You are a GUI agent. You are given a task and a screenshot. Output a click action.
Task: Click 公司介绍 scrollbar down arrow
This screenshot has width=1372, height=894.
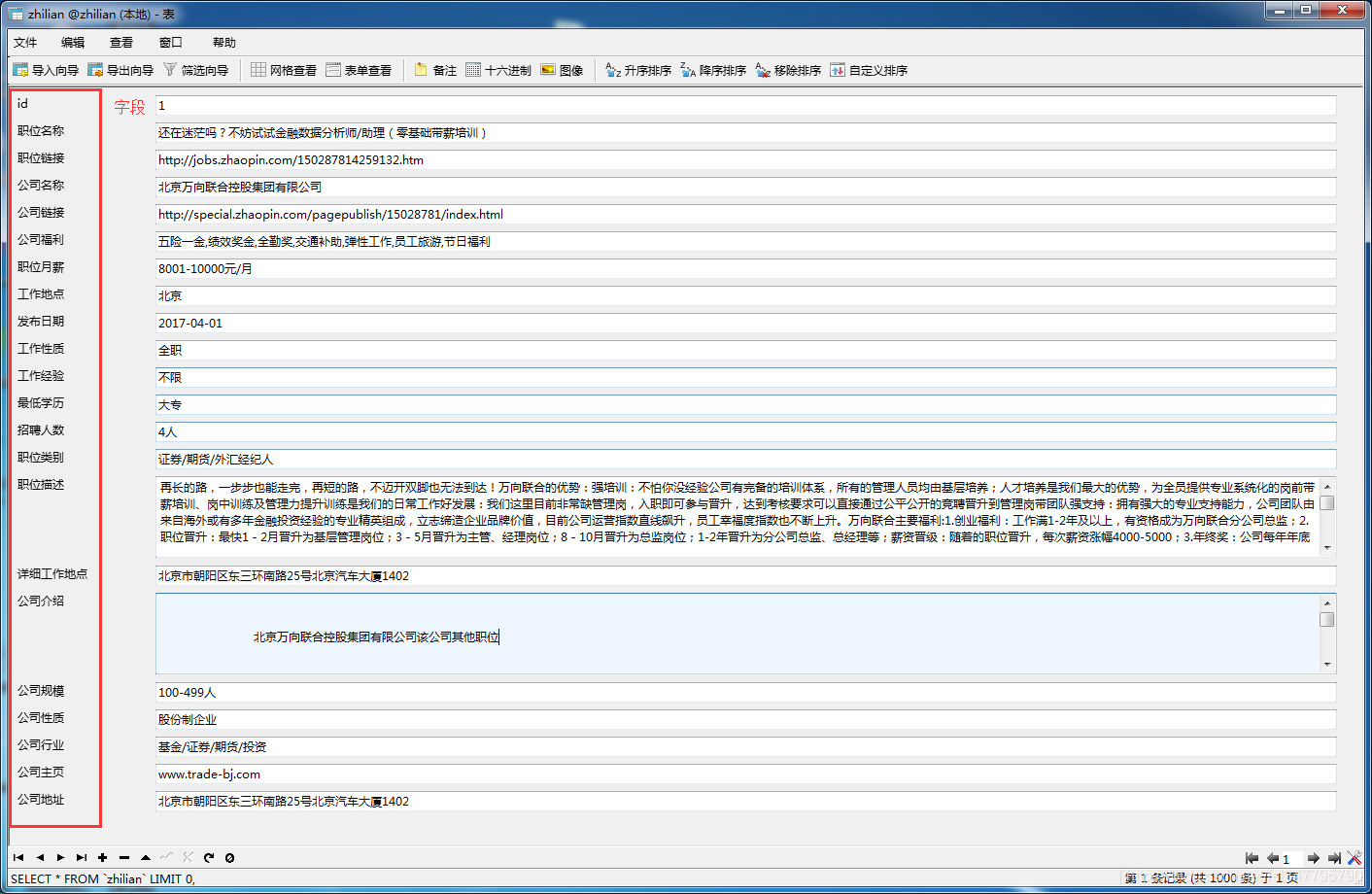pyautogui.click(x=1327, y=665)
